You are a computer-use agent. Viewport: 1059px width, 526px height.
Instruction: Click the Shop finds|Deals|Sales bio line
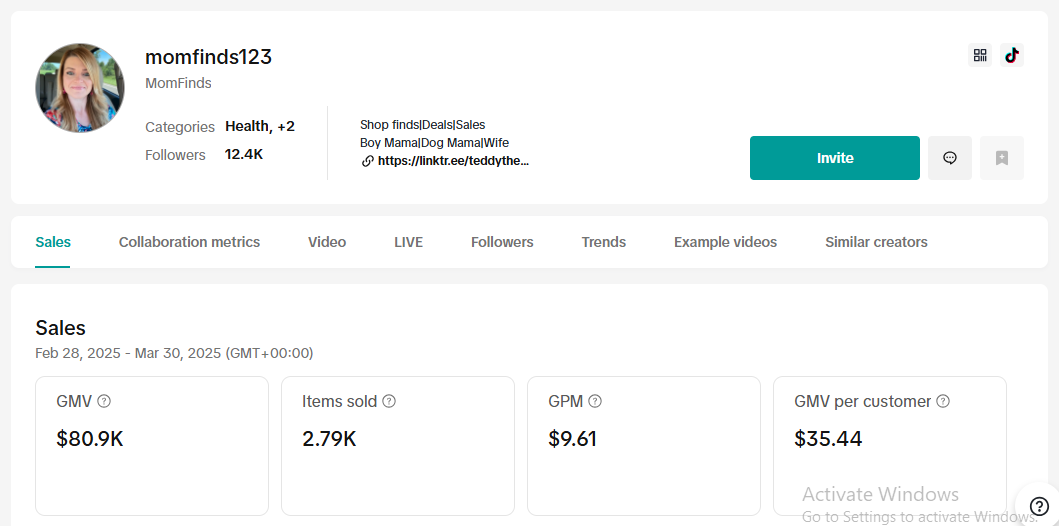(423, 125)
